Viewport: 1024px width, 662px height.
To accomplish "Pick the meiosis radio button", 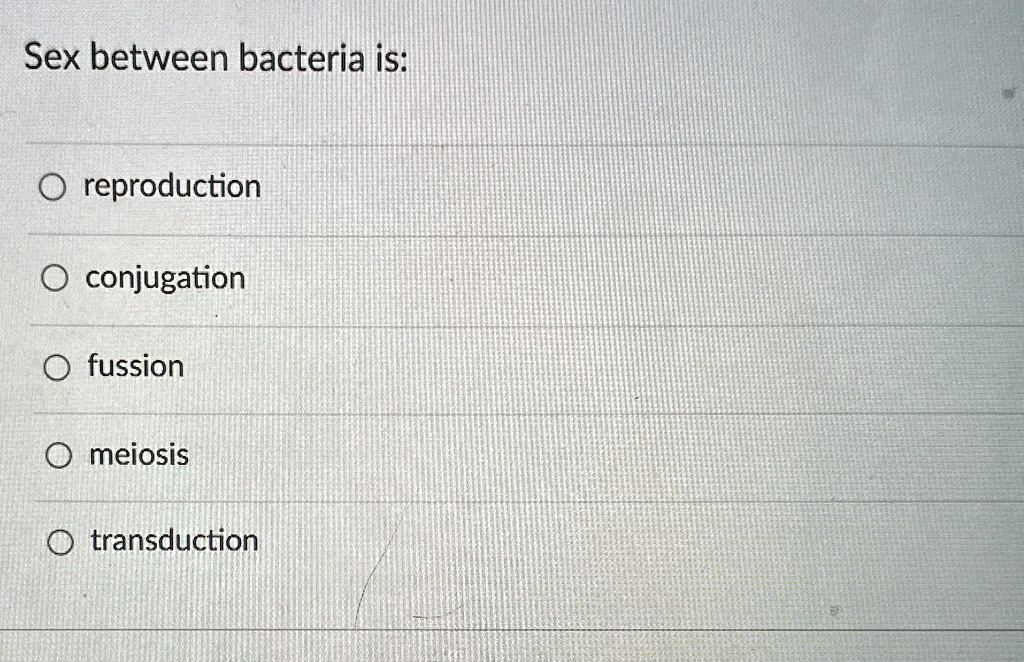I will pyautogui.click(x=59, y=456).
